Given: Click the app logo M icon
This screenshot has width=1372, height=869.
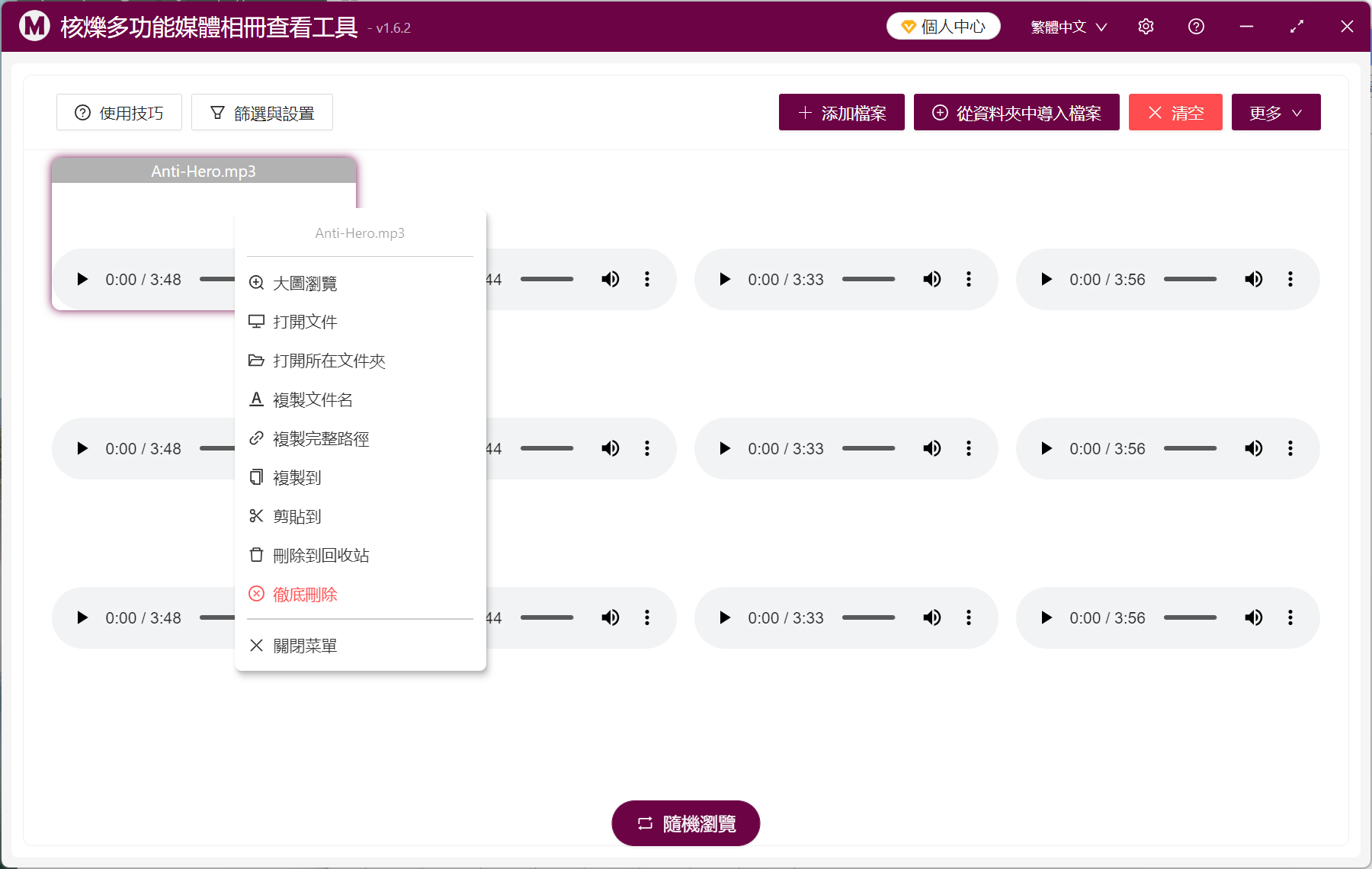Looking at the screenshot, I should (34, 25).
